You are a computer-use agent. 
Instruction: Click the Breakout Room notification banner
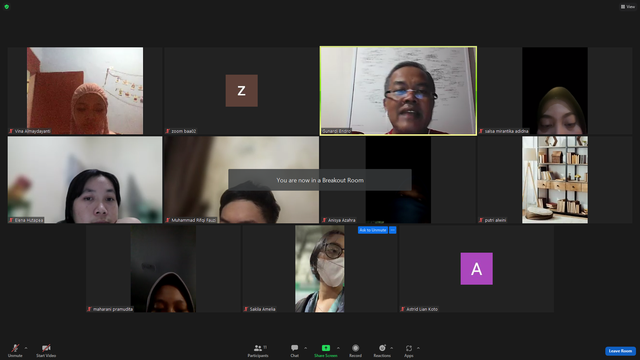320,180
